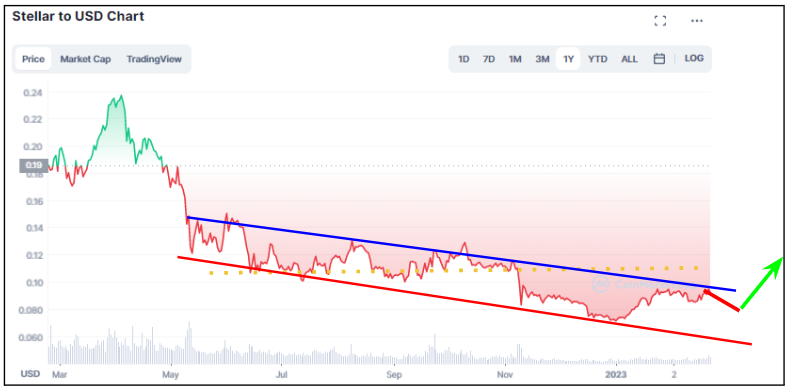Click the 0.060 y-axis price label
The width and height of the screenshot is (785, 391).
[31, 337]
